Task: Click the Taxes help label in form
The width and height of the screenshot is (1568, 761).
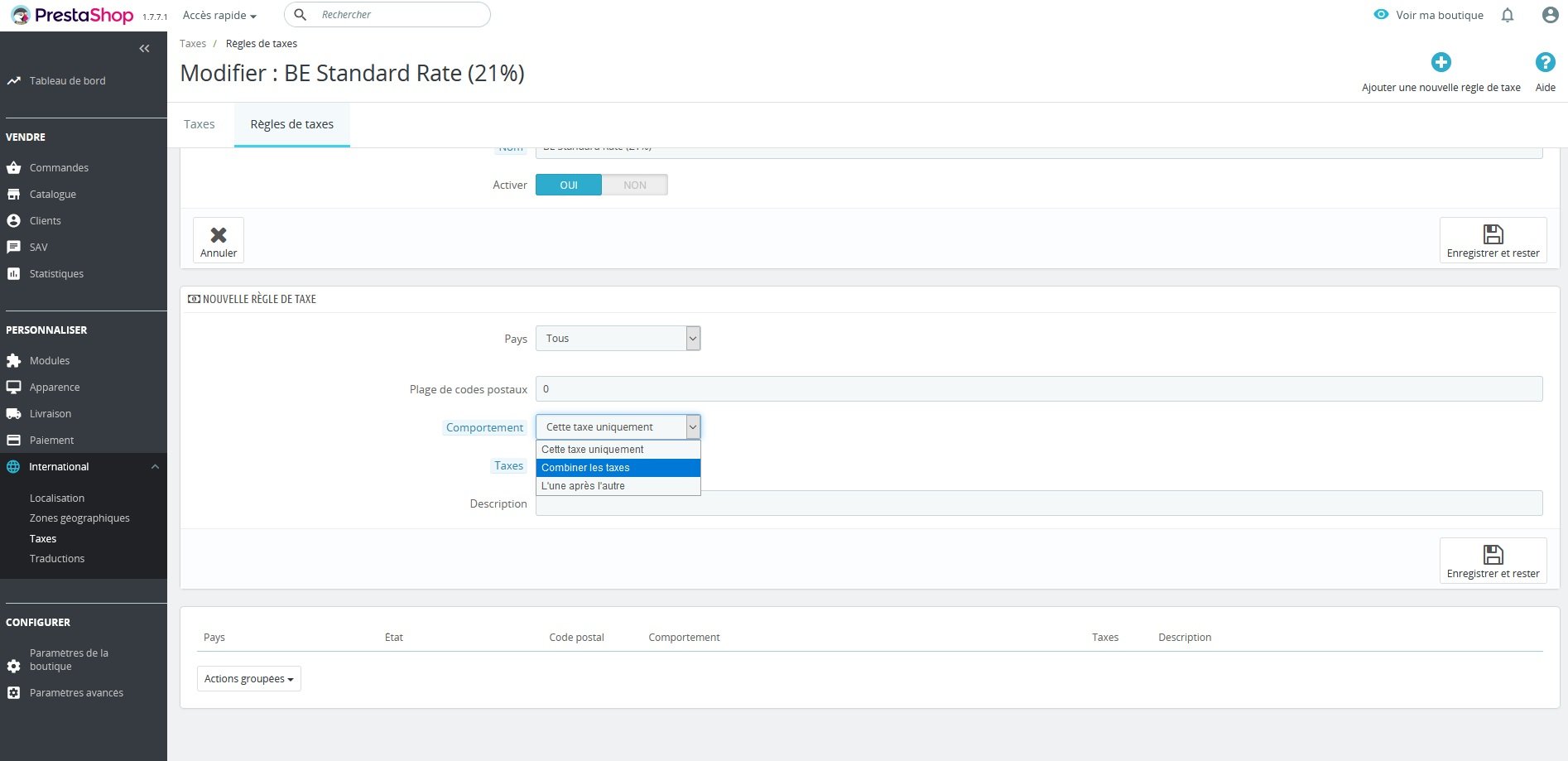Action: [508, 465]
